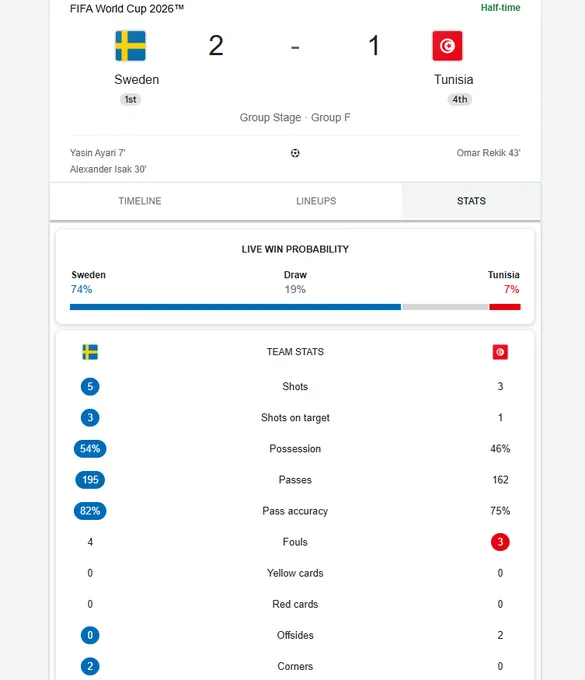Click scorer Alexander Isak 30'
585x680 pixels.
click(x=108, y=169)
